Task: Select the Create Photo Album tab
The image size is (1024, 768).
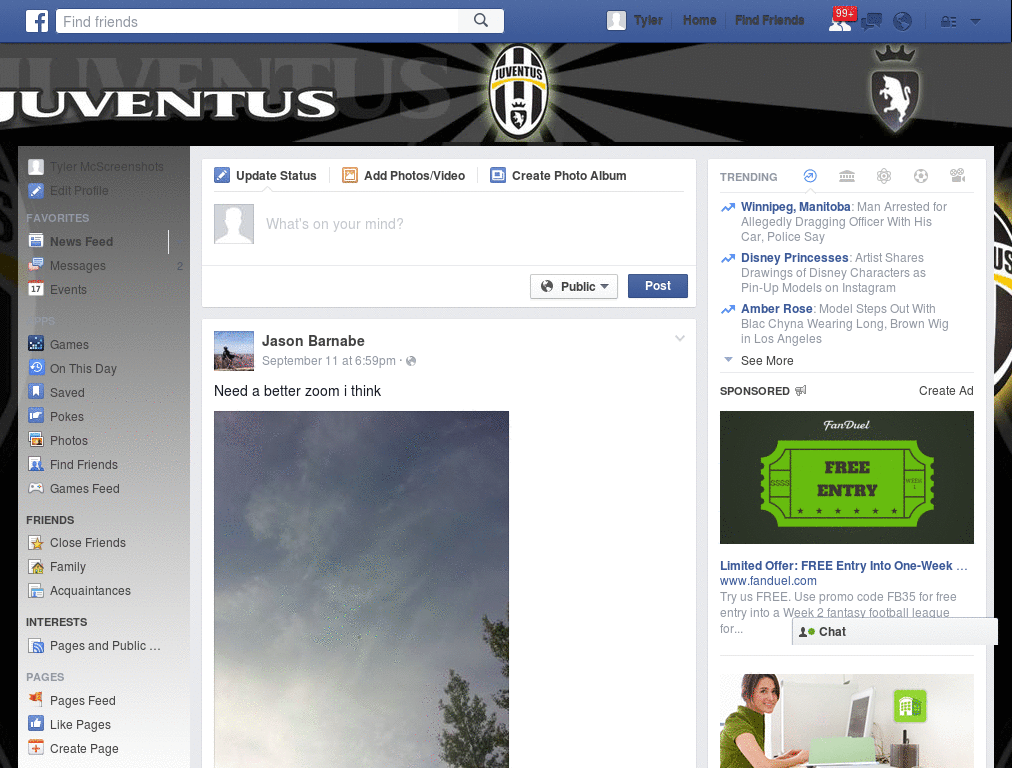Action: coord(558,175)
